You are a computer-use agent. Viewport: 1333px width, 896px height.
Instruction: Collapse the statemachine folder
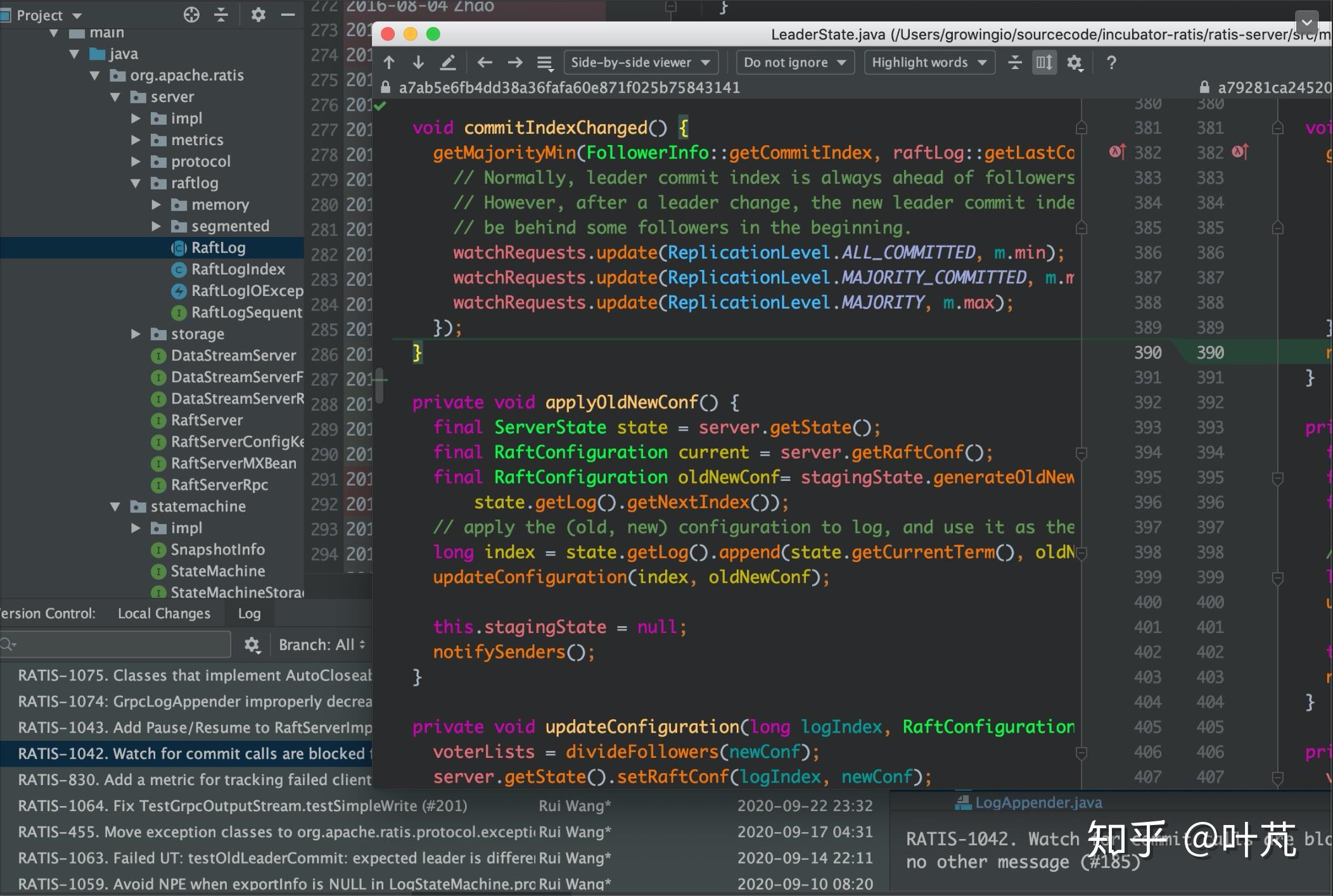pyautogui.click(x=115, y=506)
